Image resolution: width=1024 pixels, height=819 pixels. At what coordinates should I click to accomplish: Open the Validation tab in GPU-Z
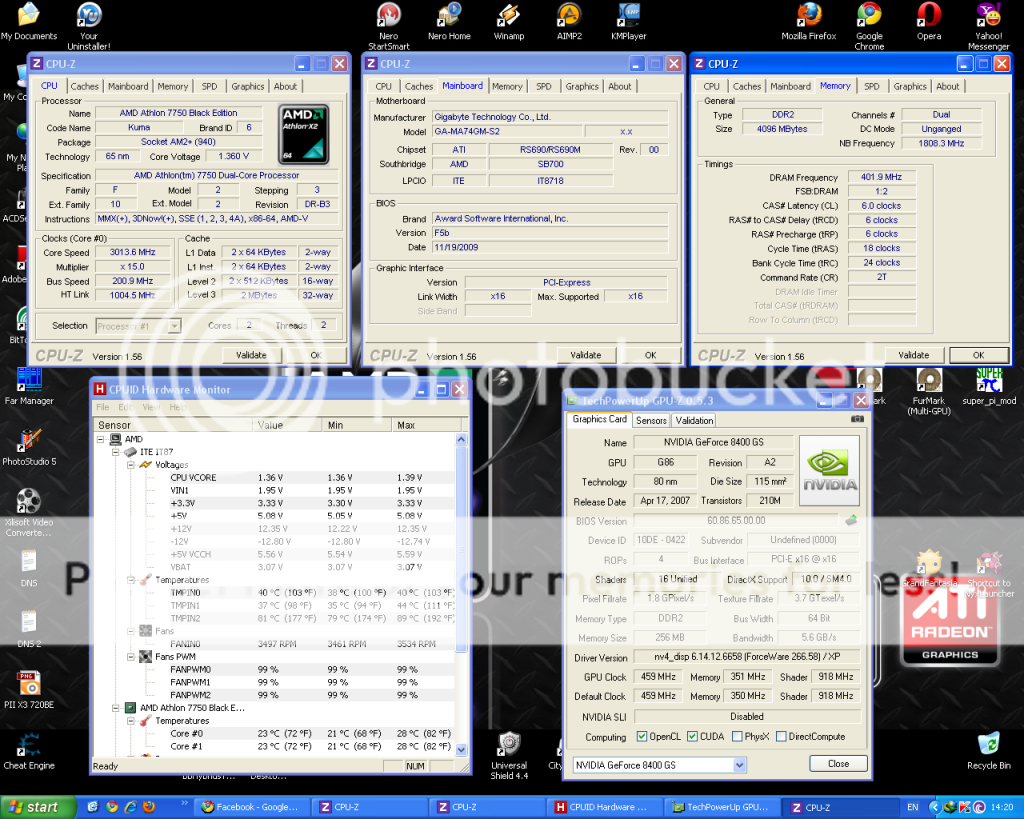(694, 421)
